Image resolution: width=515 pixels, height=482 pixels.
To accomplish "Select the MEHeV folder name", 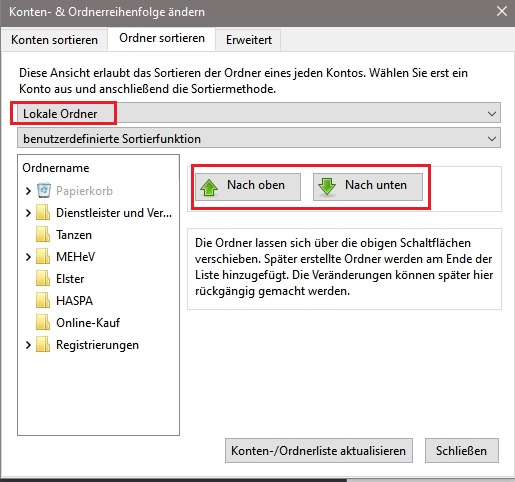I will pos(76,257).
